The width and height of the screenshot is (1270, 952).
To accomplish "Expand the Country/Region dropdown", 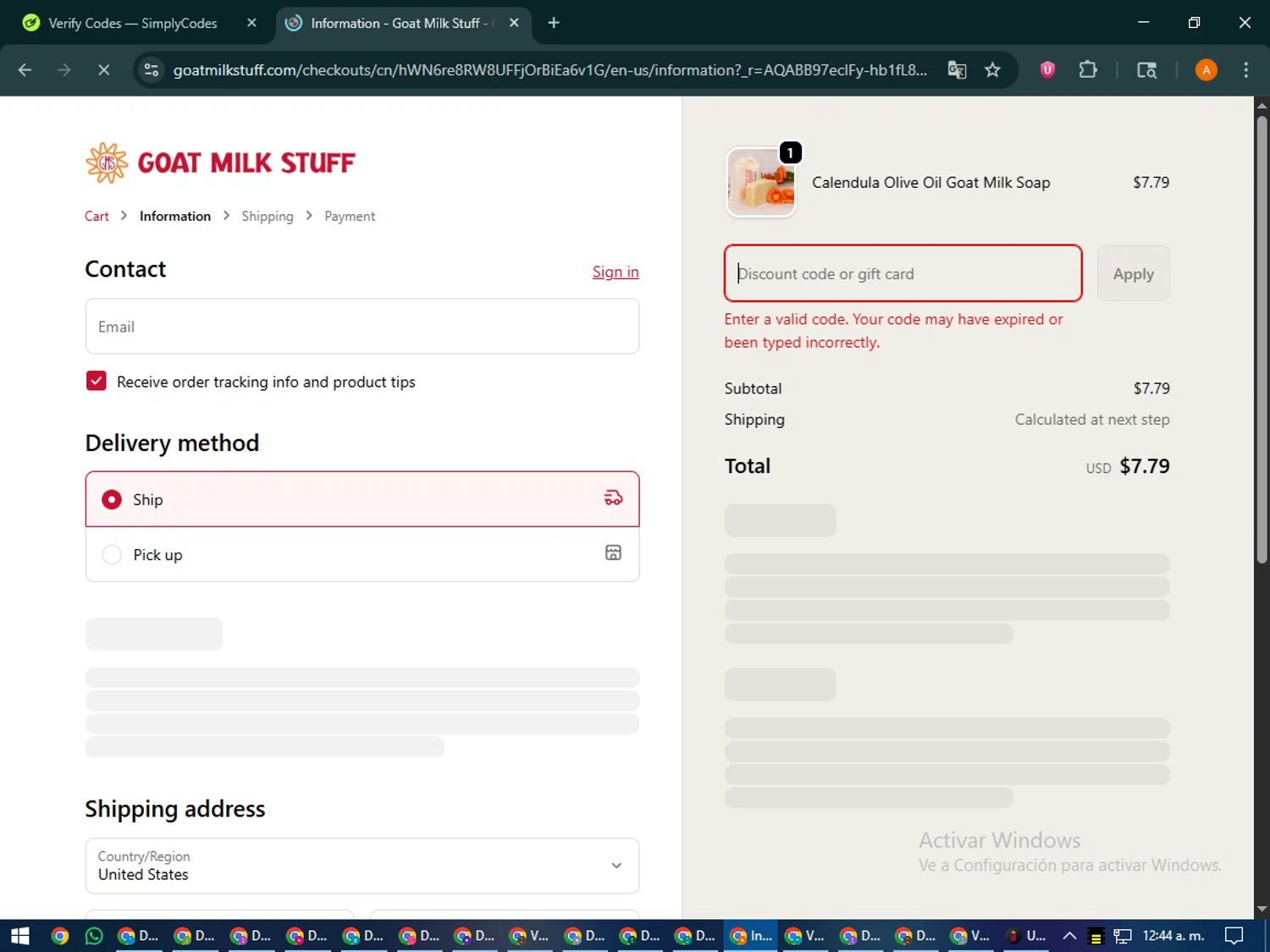I will [x=362, y=866].
